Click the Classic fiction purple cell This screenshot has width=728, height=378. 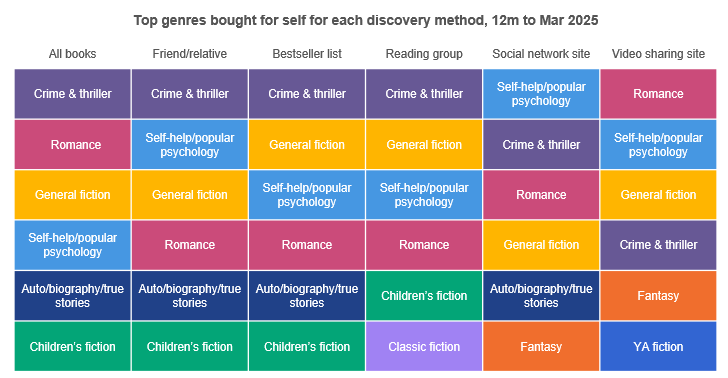(x=424, y=346)
